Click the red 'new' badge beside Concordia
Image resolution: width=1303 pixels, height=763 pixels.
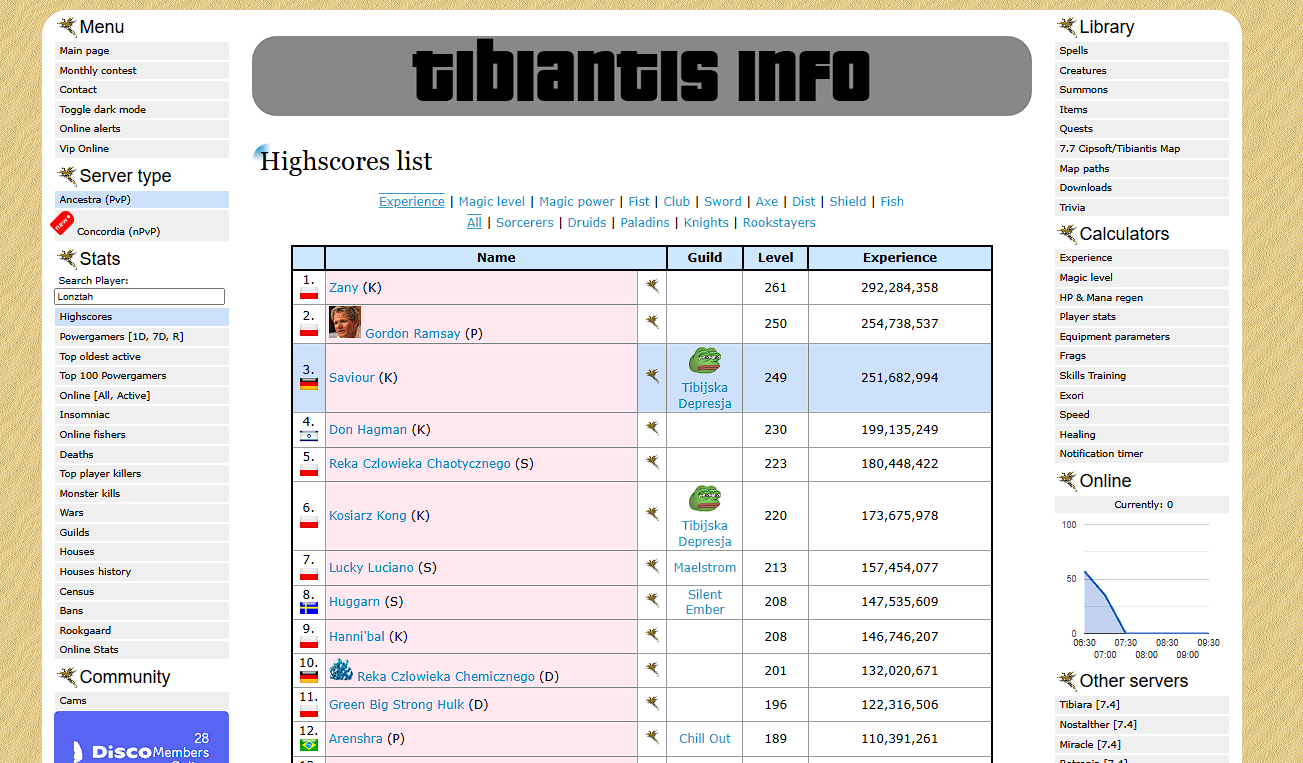tap(62, 224)
